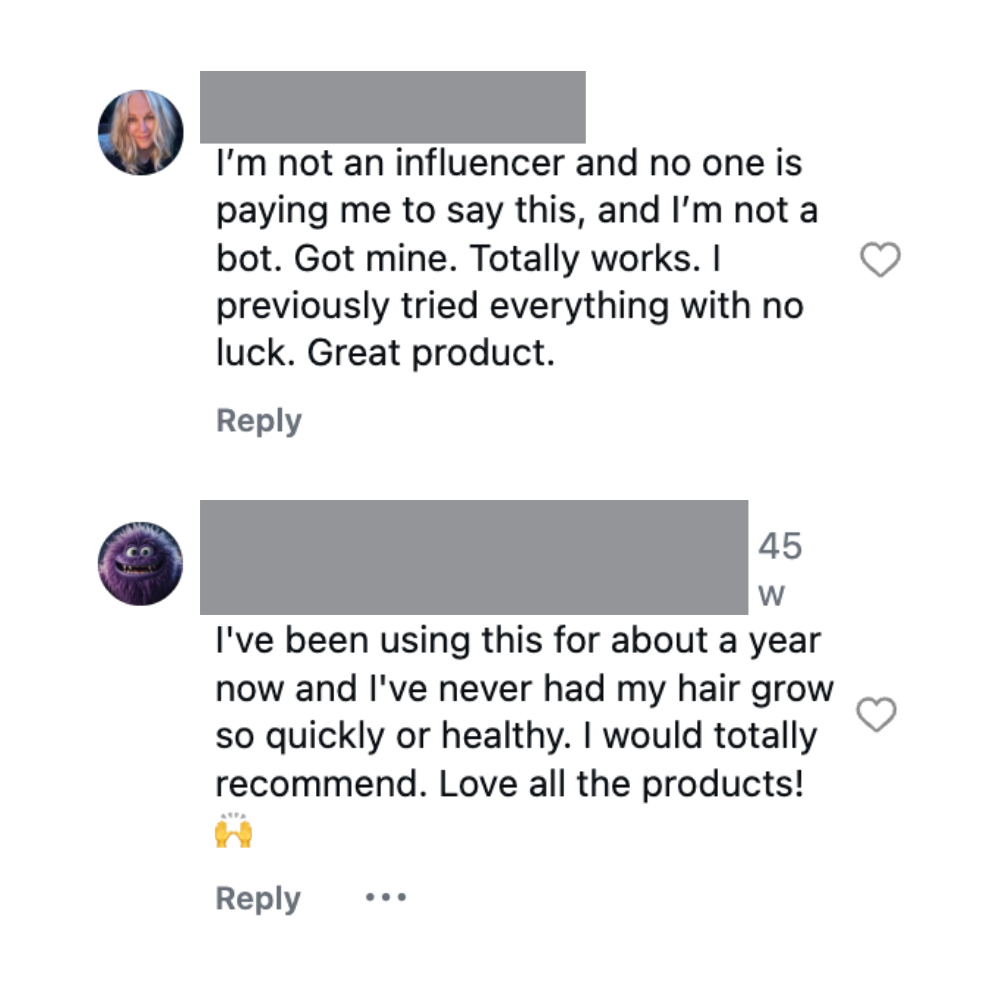
Task: Click the raised hands emoji
Action: coord(233,831)
